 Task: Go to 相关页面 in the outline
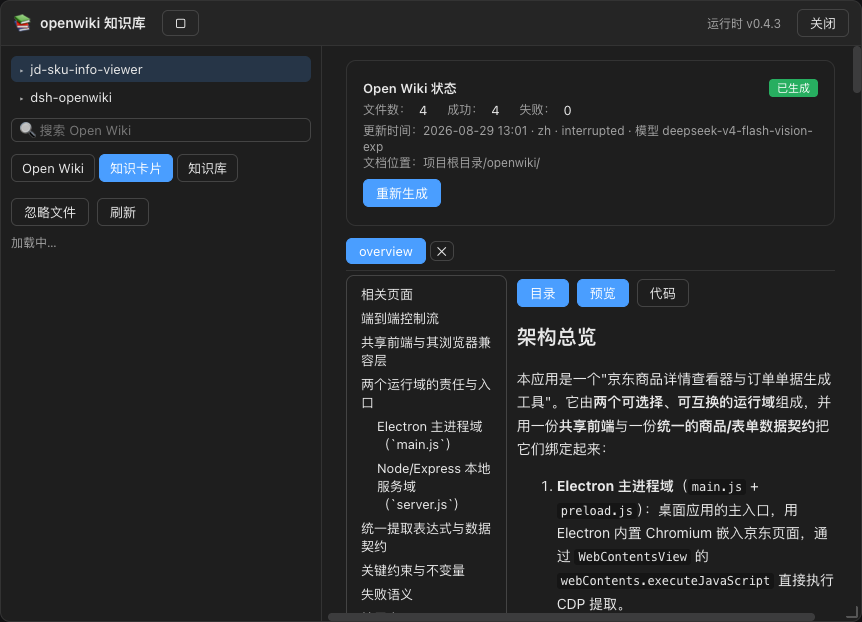[387, 295]
